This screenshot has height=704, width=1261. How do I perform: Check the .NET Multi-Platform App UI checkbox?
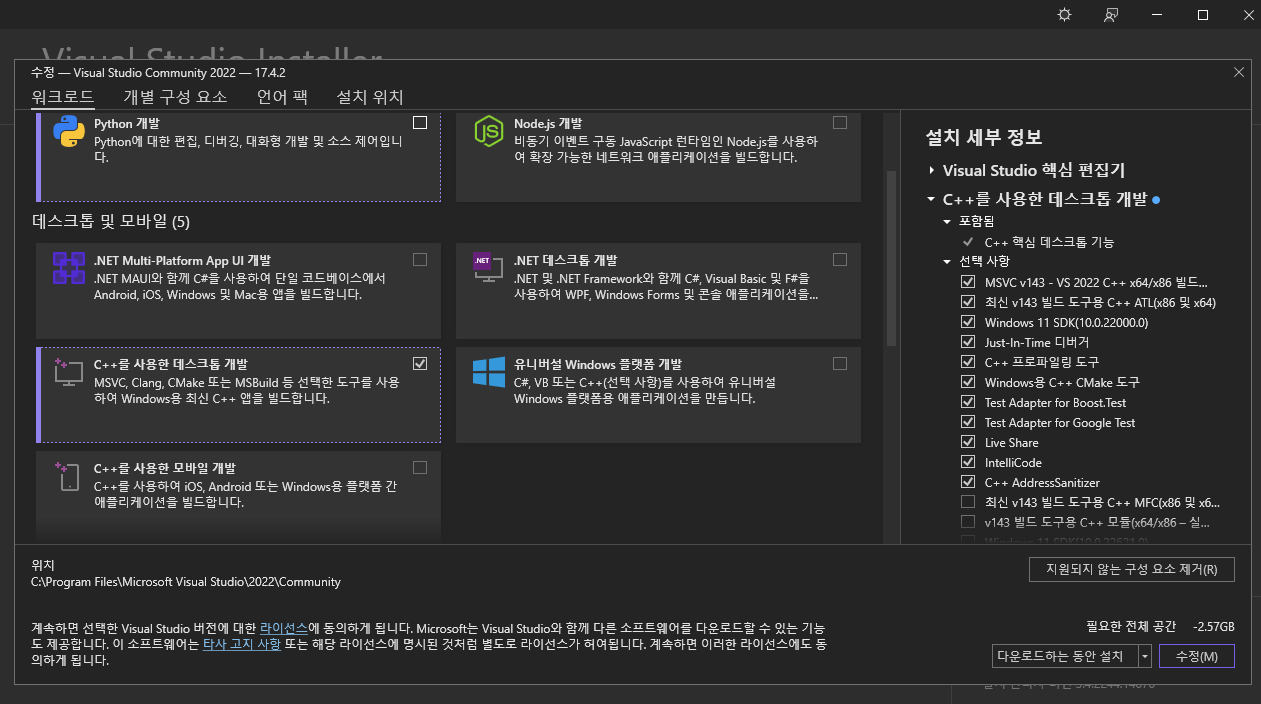(x=420, y=260)
